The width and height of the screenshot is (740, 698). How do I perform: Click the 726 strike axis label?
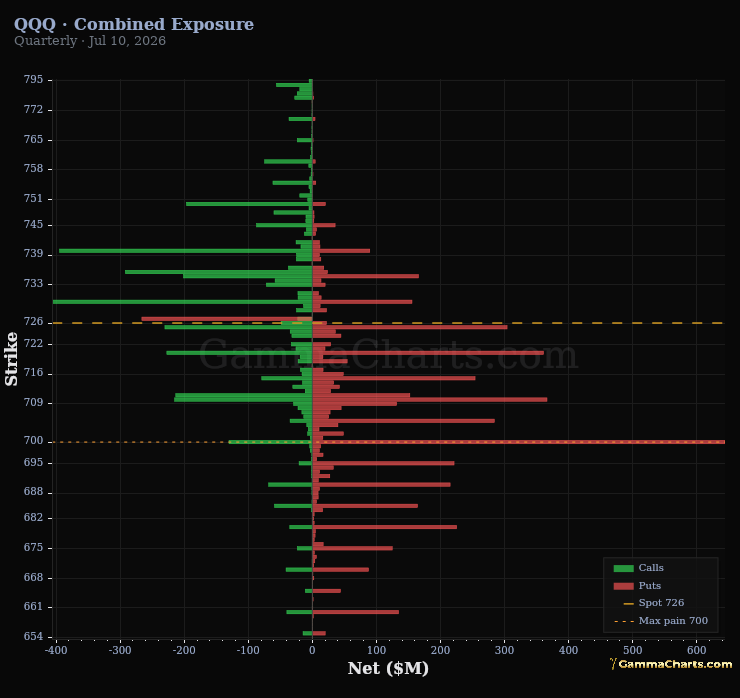point(33,321)
